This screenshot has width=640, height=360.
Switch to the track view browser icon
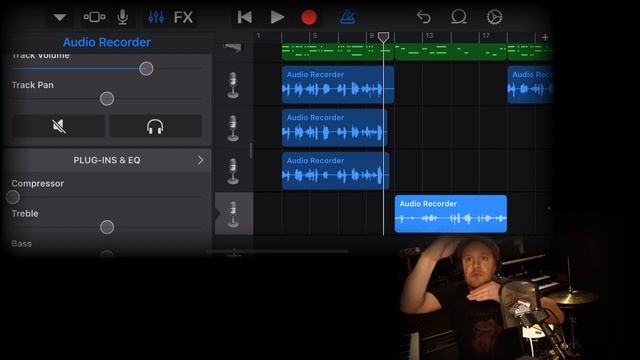point(94,17)
